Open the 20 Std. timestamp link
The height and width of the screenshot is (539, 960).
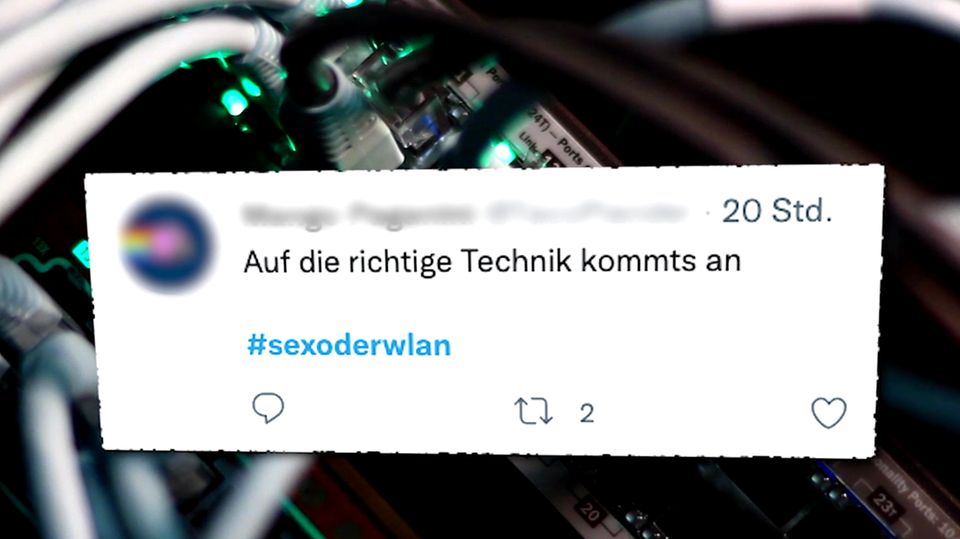[x=777, y=211]
